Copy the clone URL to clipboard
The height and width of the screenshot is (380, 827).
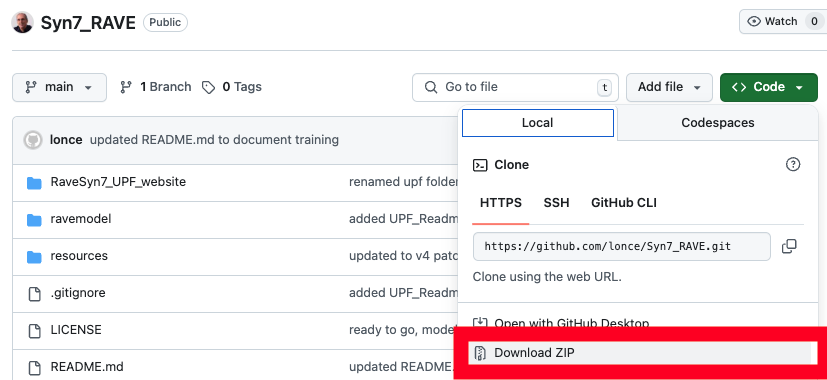(789, 246)
